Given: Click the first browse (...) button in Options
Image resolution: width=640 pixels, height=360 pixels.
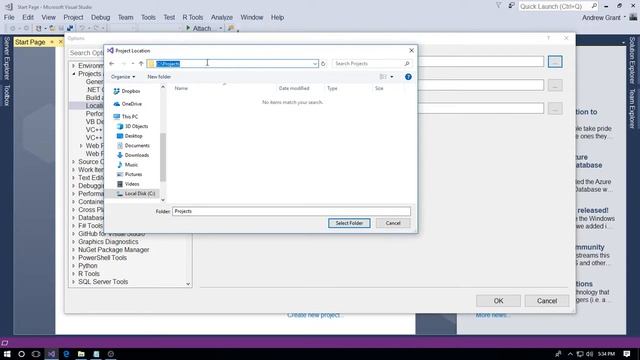Looking at the screenshot, I should [555, 62].
